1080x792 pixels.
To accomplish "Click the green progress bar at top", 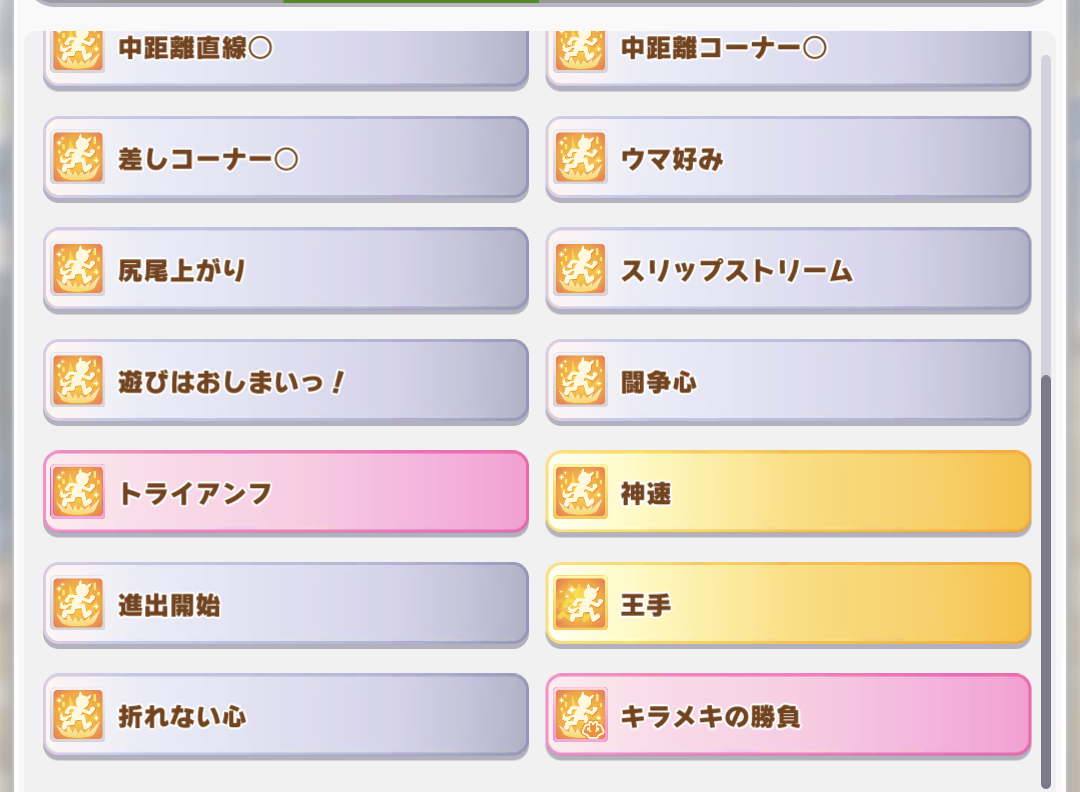I will pos(411,1).
